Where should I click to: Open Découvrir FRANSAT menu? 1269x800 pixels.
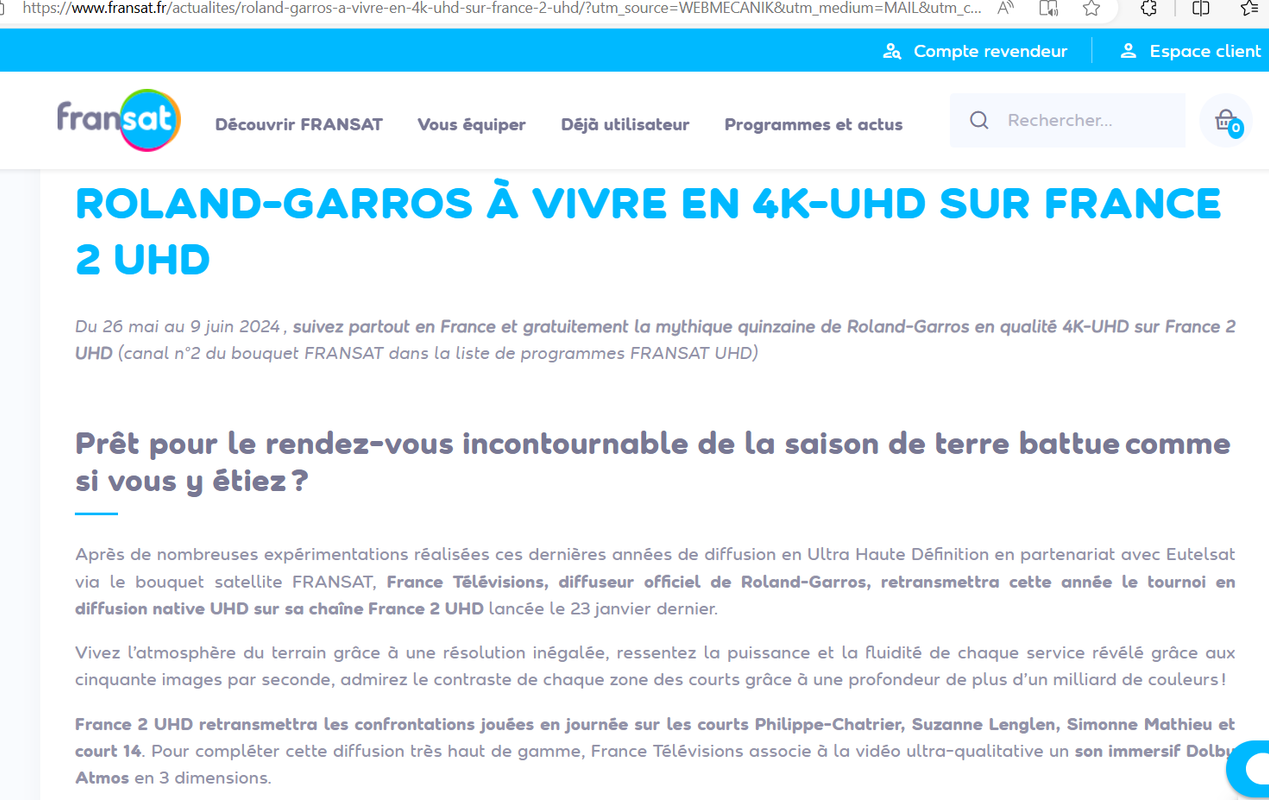point(299,124)
